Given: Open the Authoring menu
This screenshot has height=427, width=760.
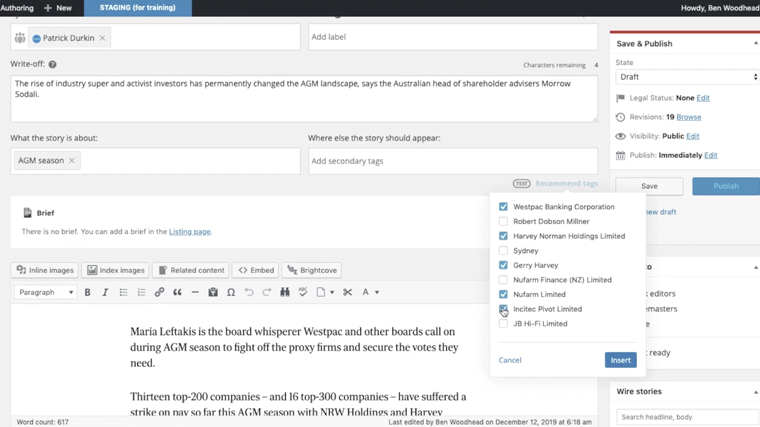Looking at the screenshot, I should [17, 8].
